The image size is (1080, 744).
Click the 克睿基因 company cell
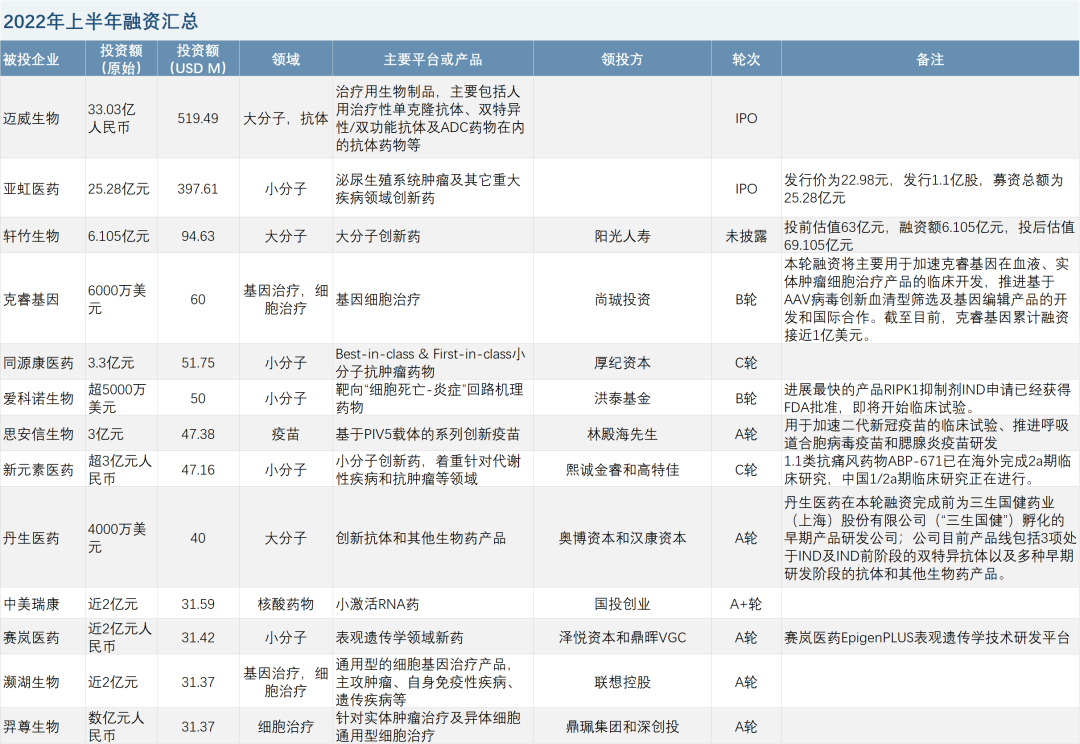pyautogui.click(x=32, y=299)
